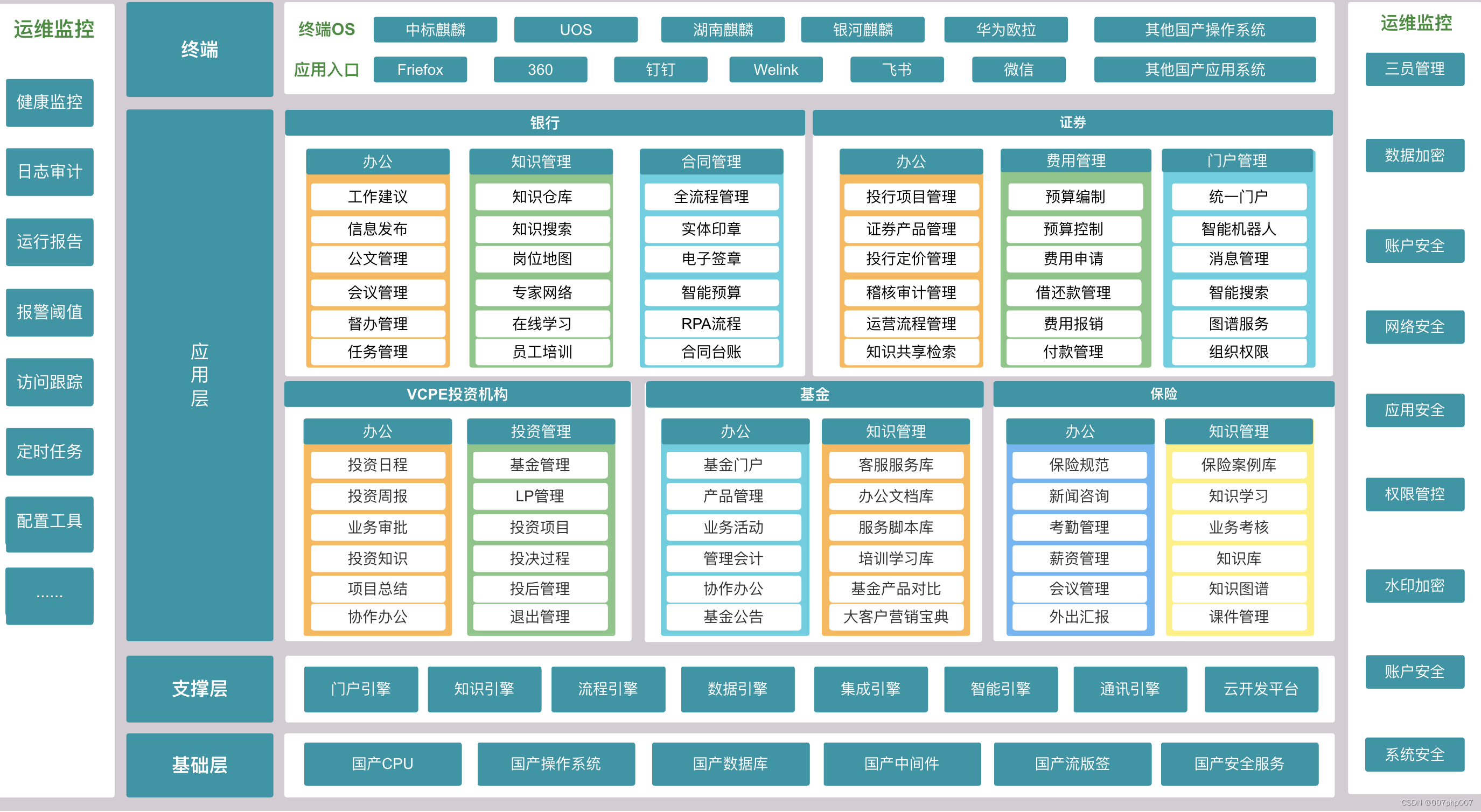Select the 日志审计 box
1481x812 pixels.
[50, 172]
